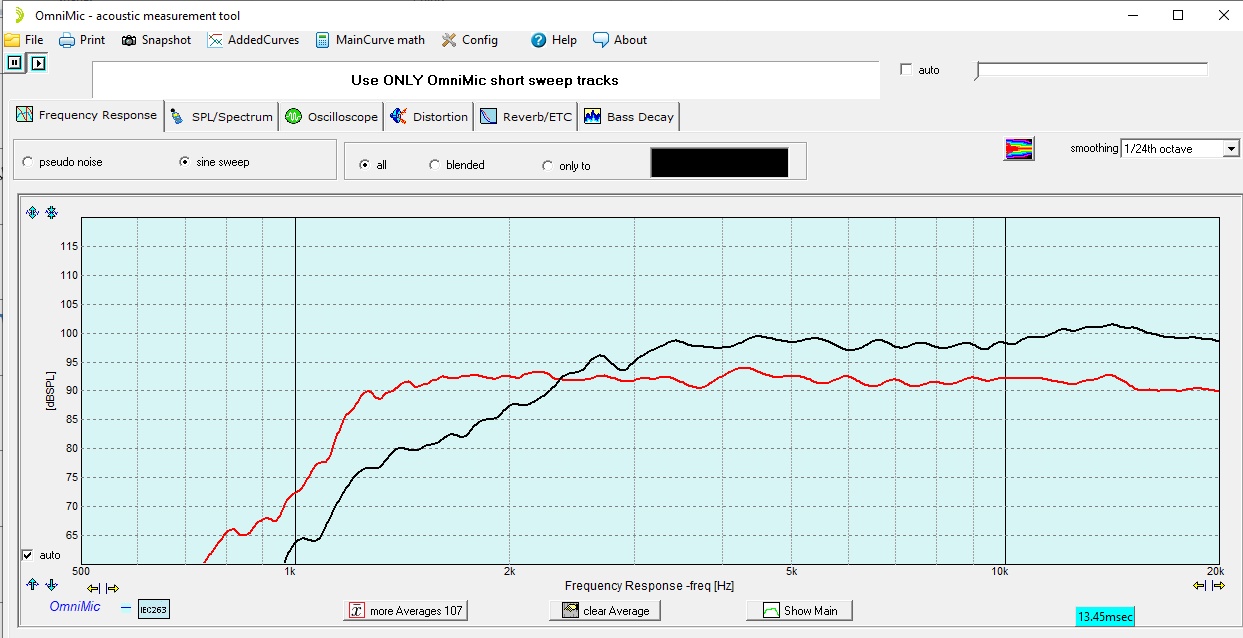Click the clear Average button

pyautogui.click(x=605, y=610)
